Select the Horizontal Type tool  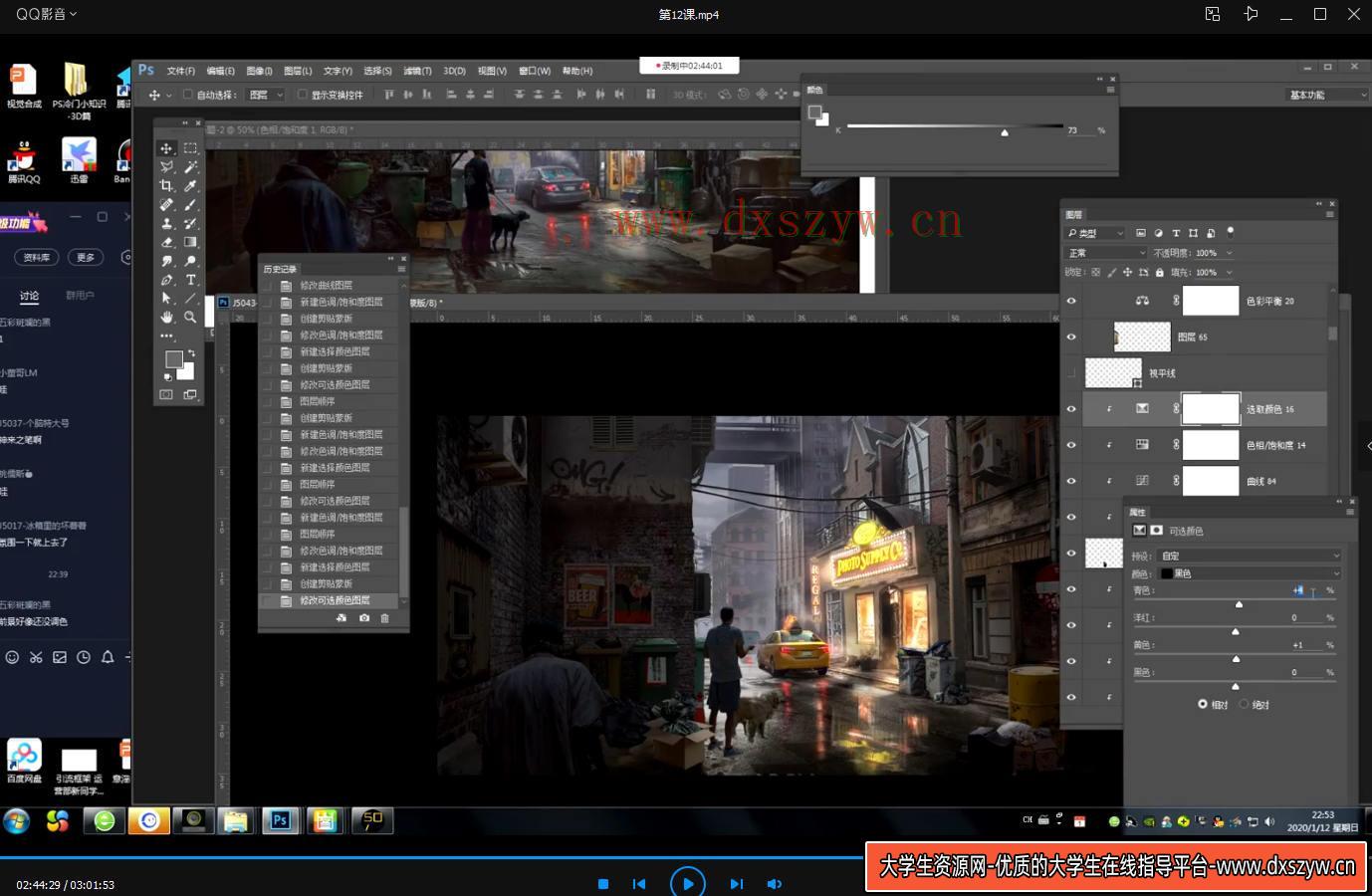point(190,280)
